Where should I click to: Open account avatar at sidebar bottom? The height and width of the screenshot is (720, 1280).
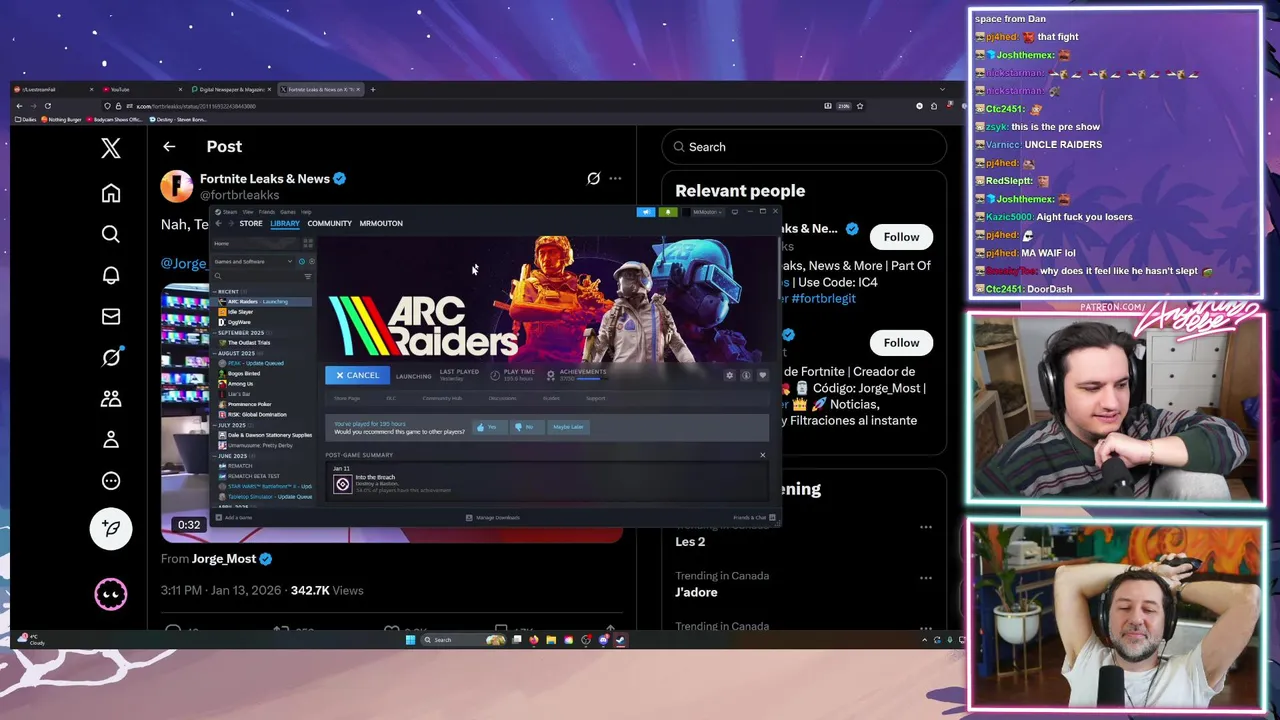click(111, 594)
